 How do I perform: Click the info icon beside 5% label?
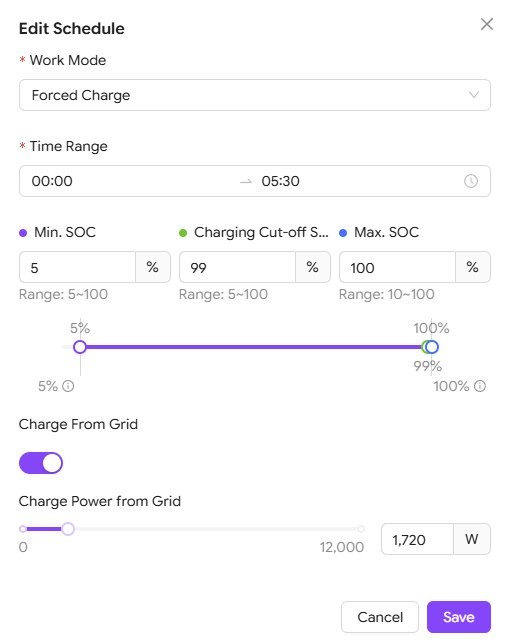pos(68,386)
